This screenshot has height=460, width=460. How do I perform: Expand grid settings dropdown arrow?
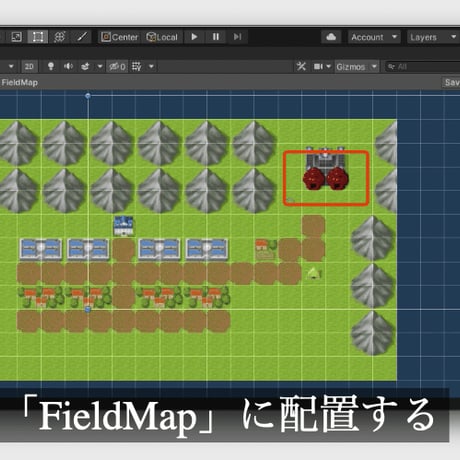151,66
